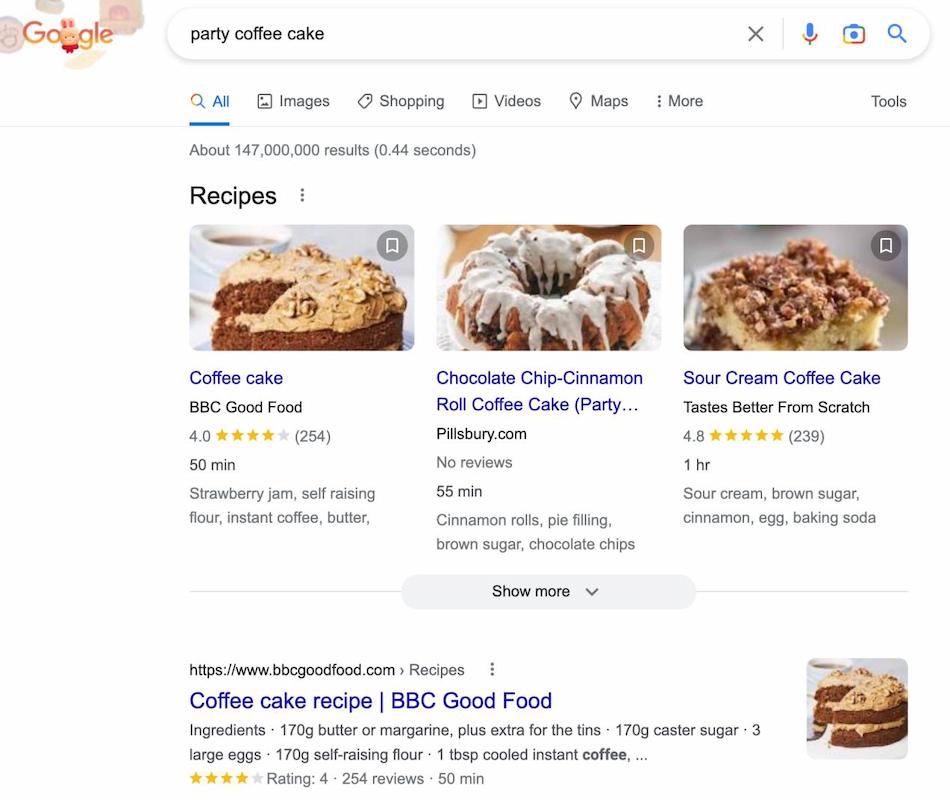Bookmark the Sour Cream Coffee Cake

point(886,245)
